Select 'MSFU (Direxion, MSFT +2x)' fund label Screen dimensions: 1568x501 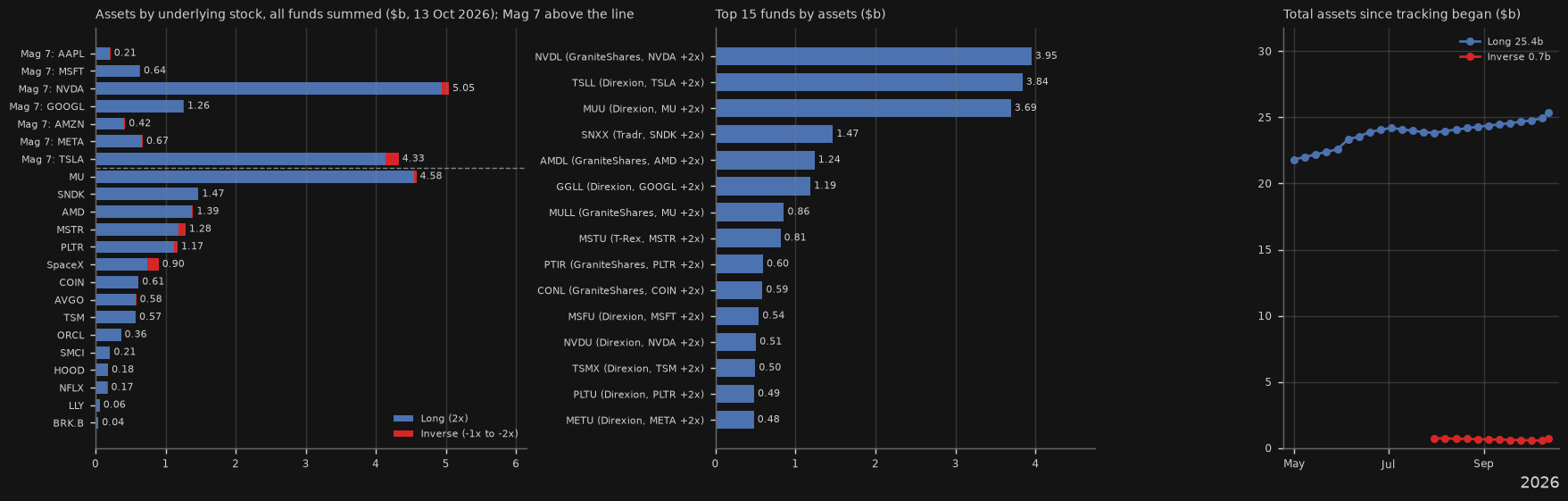tap(636, 317)
